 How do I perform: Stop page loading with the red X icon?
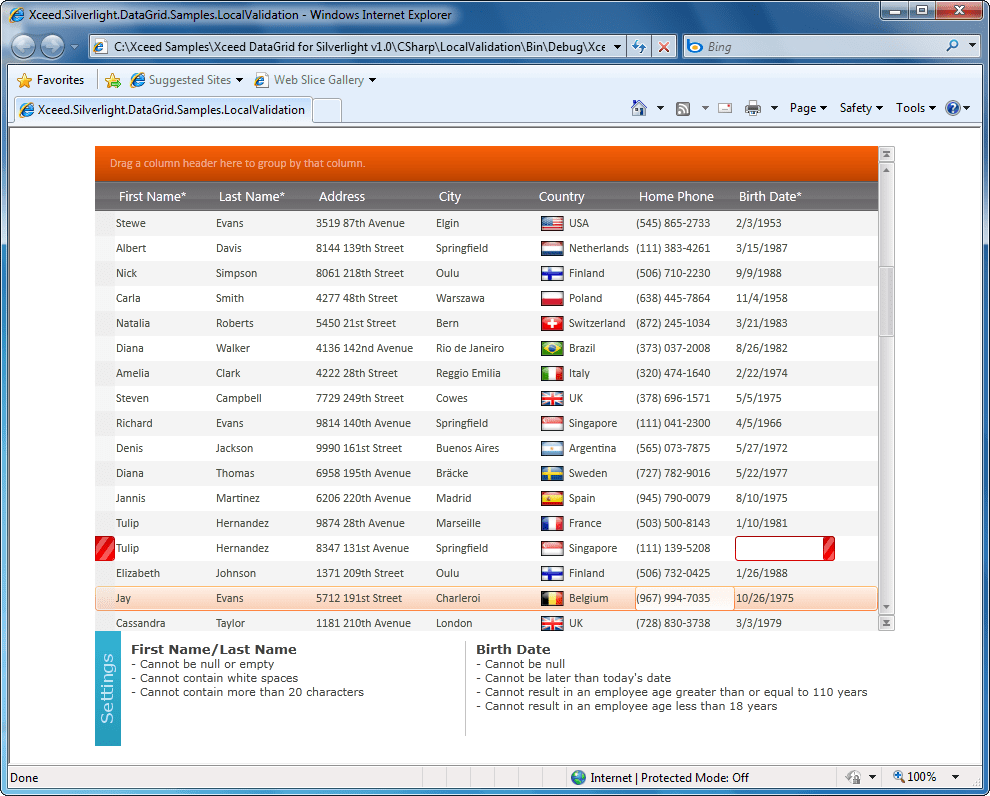pyautogui.click(x=662, y=45)
